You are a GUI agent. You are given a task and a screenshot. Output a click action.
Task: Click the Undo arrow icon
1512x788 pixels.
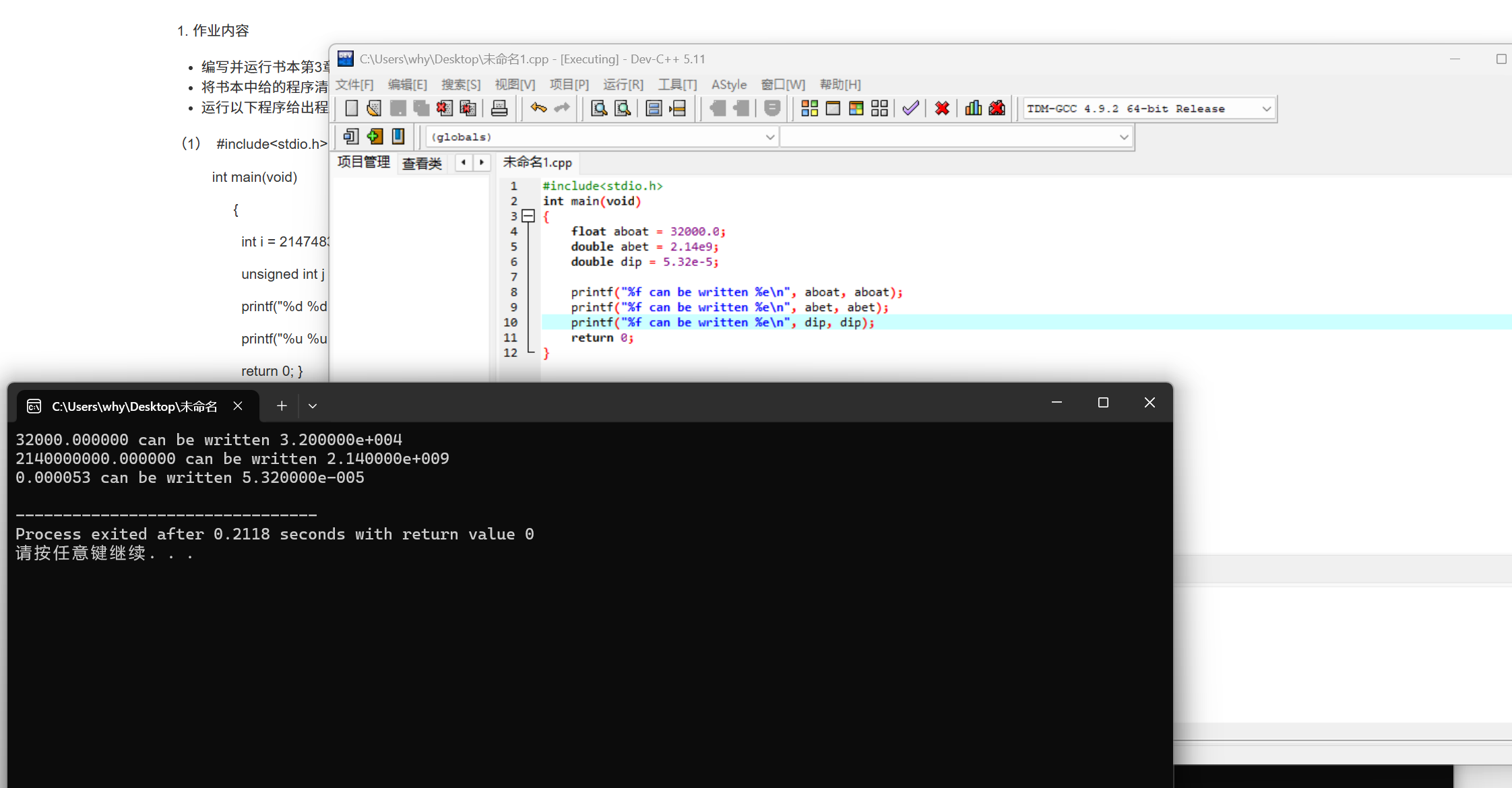tap(538, 108)
